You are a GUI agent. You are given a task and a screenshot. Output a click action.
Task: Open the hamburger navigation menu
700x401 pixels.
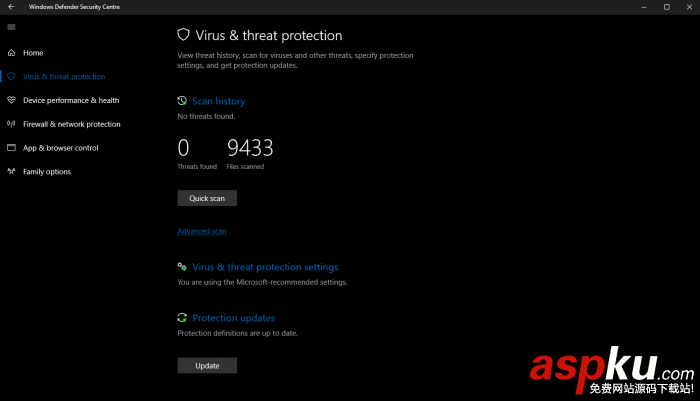point(11,27)
